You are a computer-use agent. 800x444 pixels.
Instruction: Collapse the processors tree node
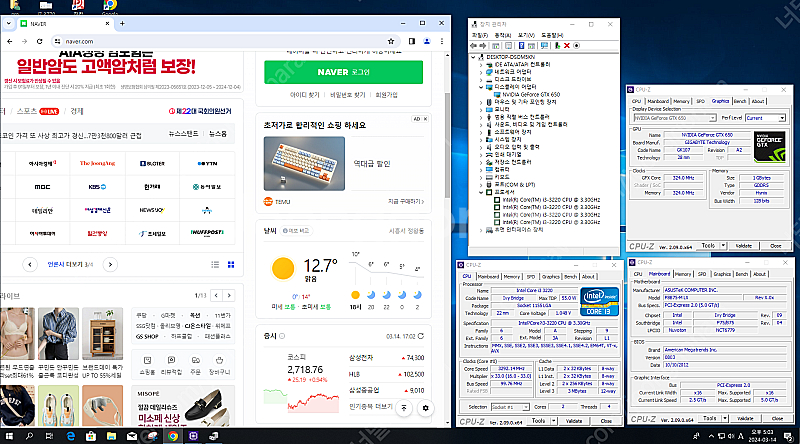[x=481, y=192]
